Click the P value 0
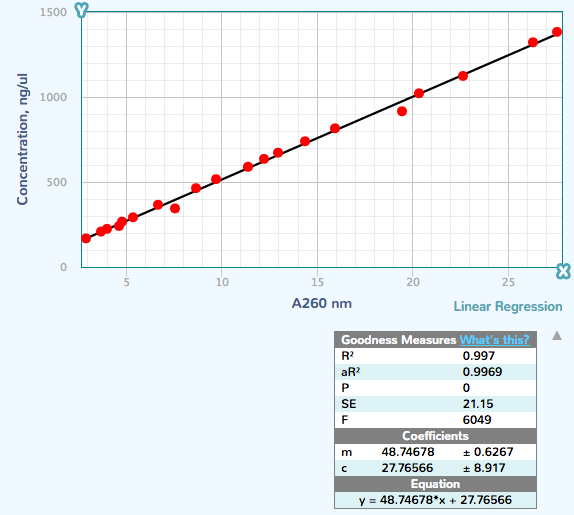This screenshot has height=515, width=574. point(466,388)
